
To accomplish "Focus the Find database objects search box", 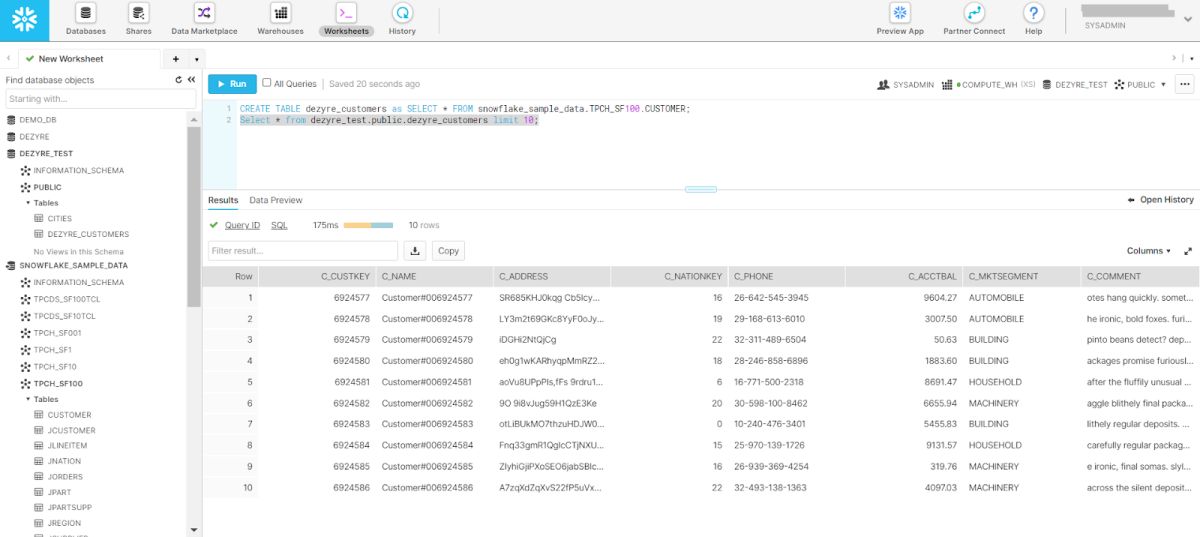I will 101,99.
